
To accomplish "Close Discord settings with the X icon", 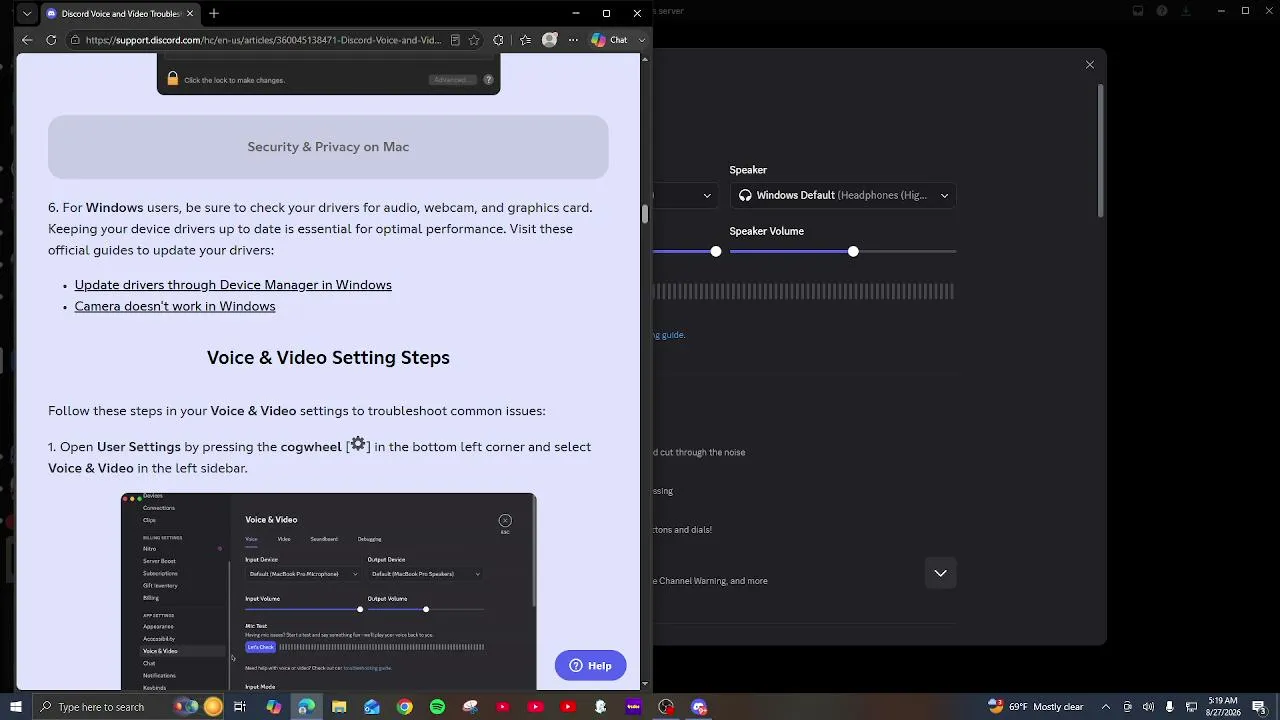I will coord(1090,65).
